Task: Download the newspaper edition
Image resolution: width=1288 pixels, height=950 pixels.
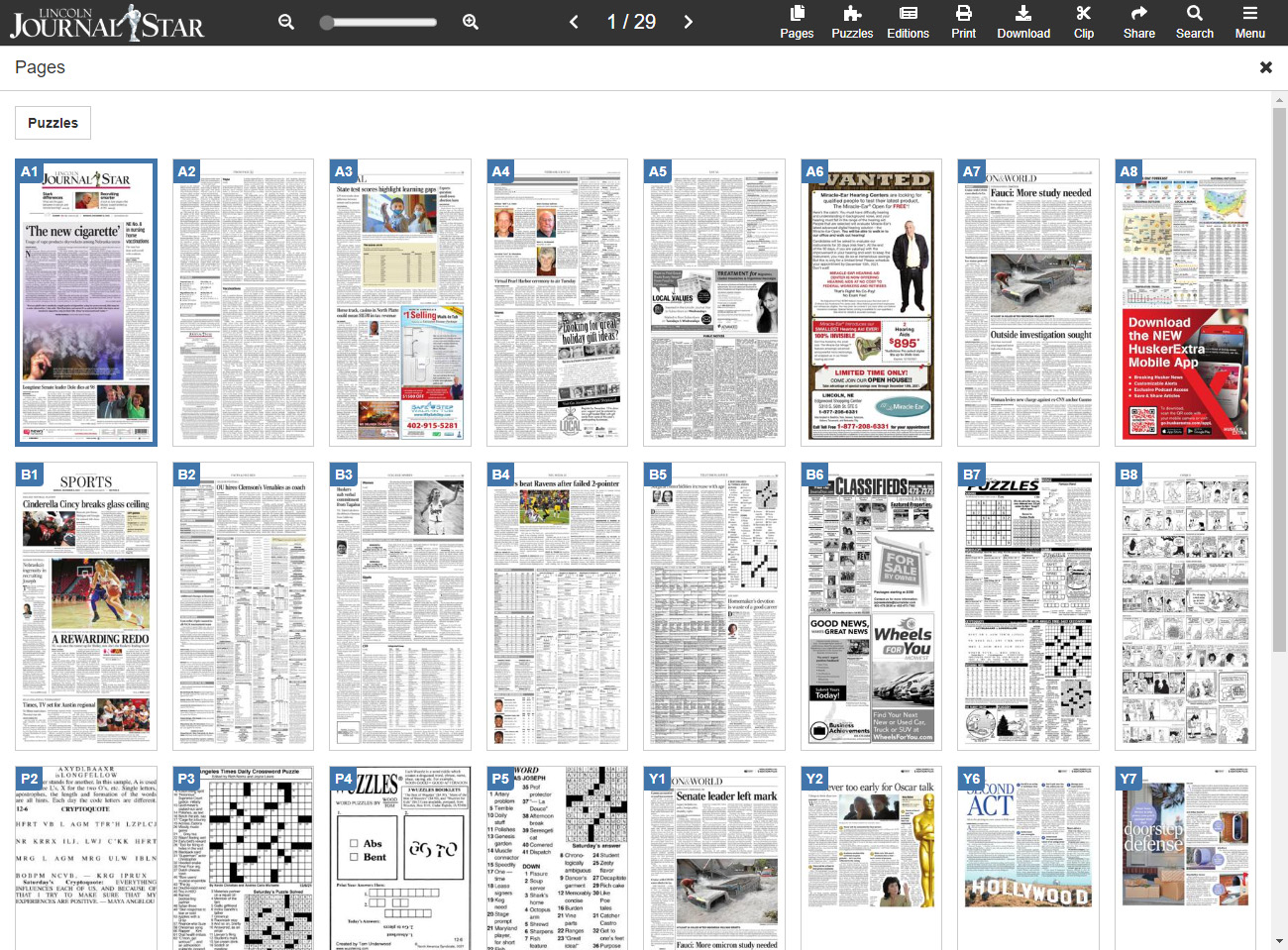Action: click(1022, 22)
